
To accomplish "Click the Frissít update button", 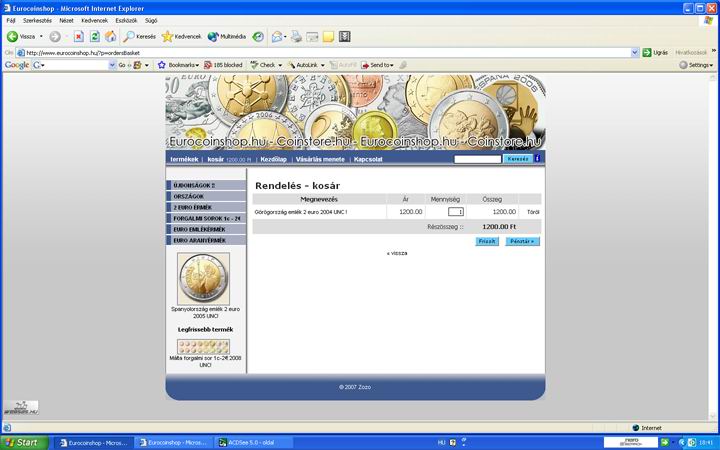I will coord(487,241).
